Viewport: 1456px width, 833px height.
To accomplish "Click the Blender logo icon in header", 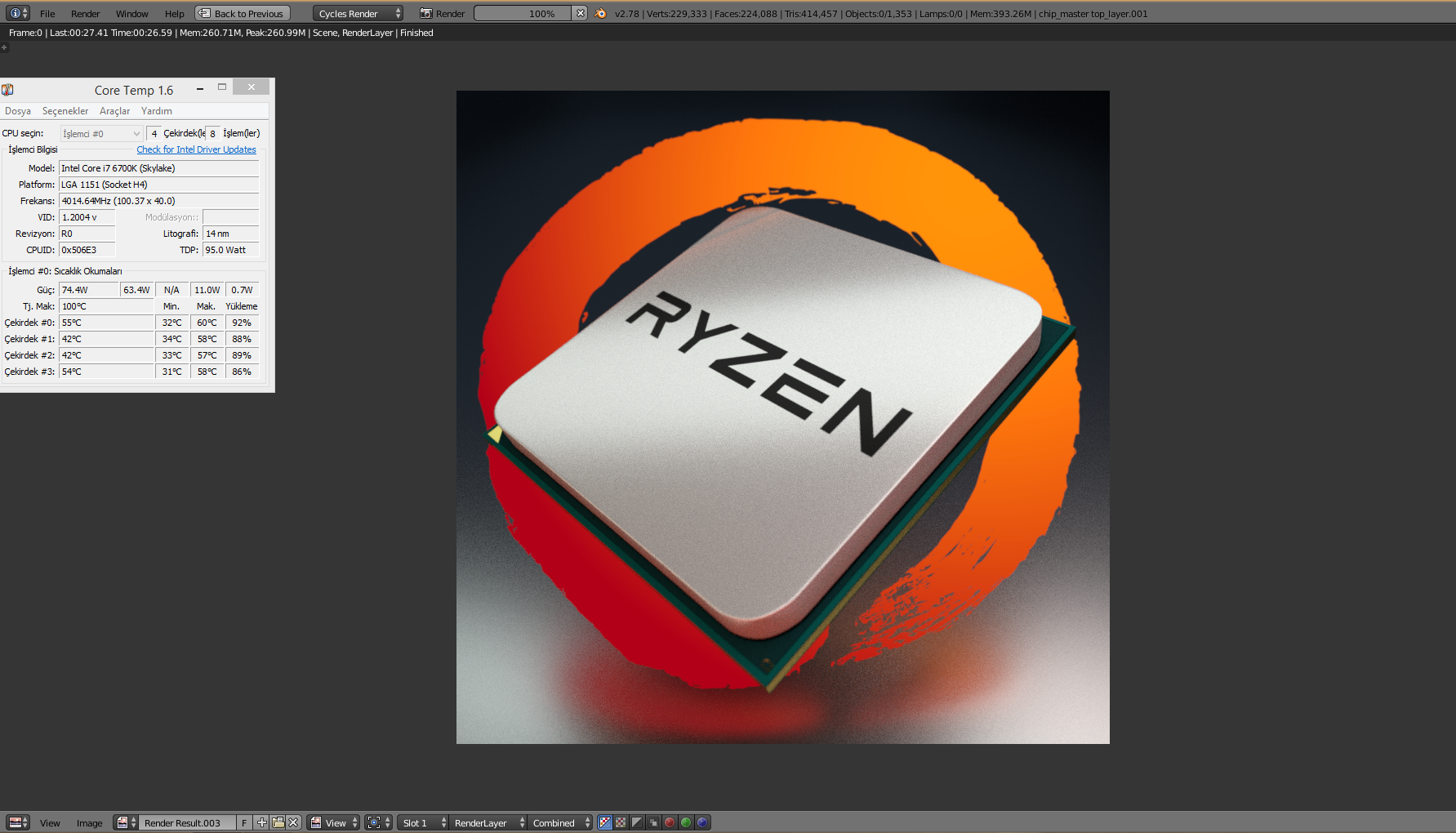I will point(600,13).
